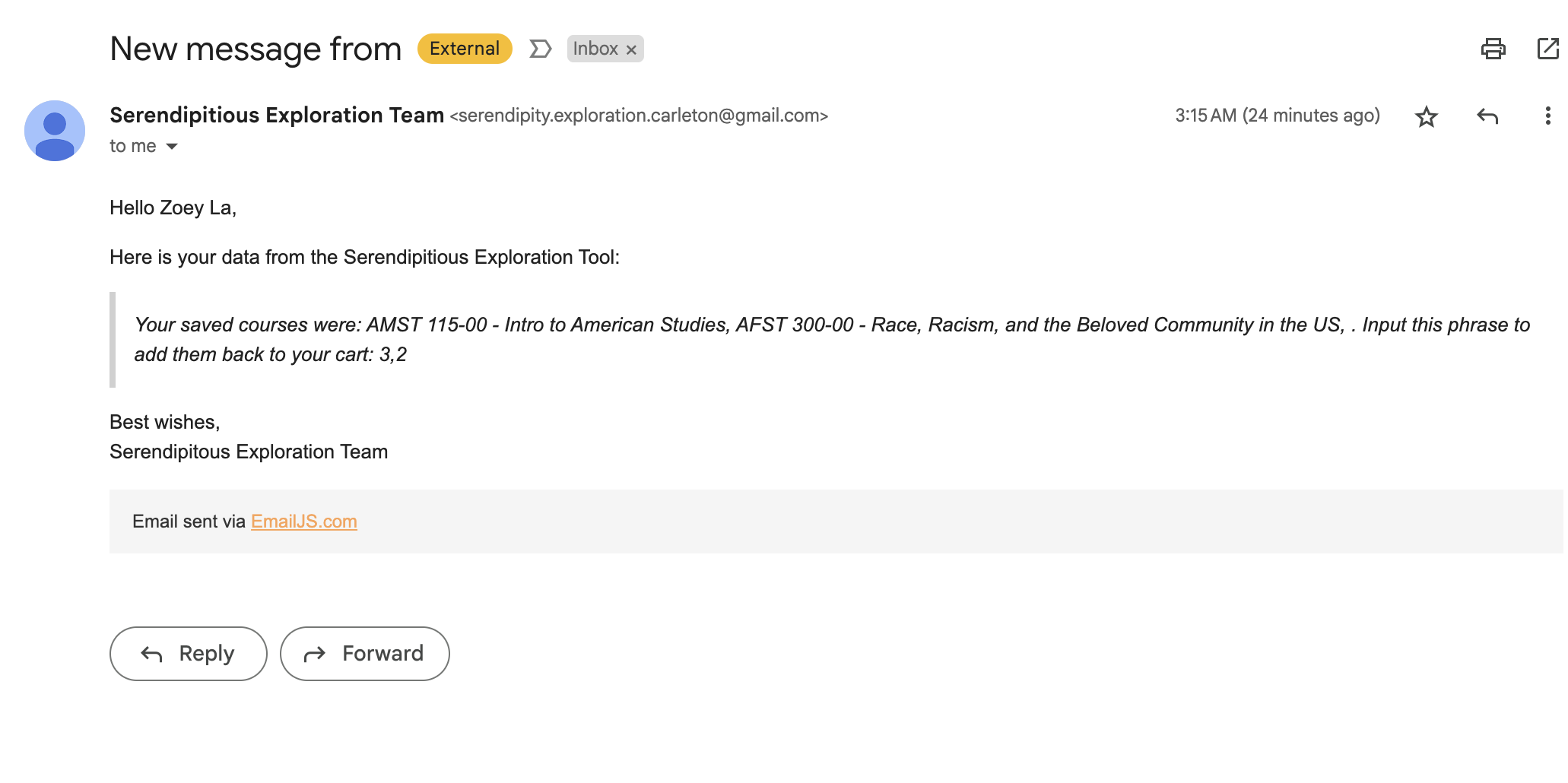Print this email with the printer icon
Viewport: 1568px width, 783px height.
(1493, 49)
